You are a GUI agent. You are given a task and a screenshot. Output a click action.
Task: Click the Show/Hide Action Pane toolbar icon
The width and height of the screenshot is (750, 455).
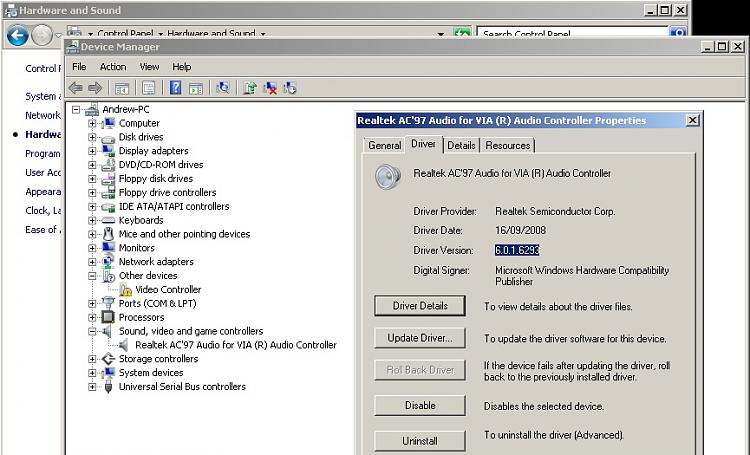click(196, 88)
